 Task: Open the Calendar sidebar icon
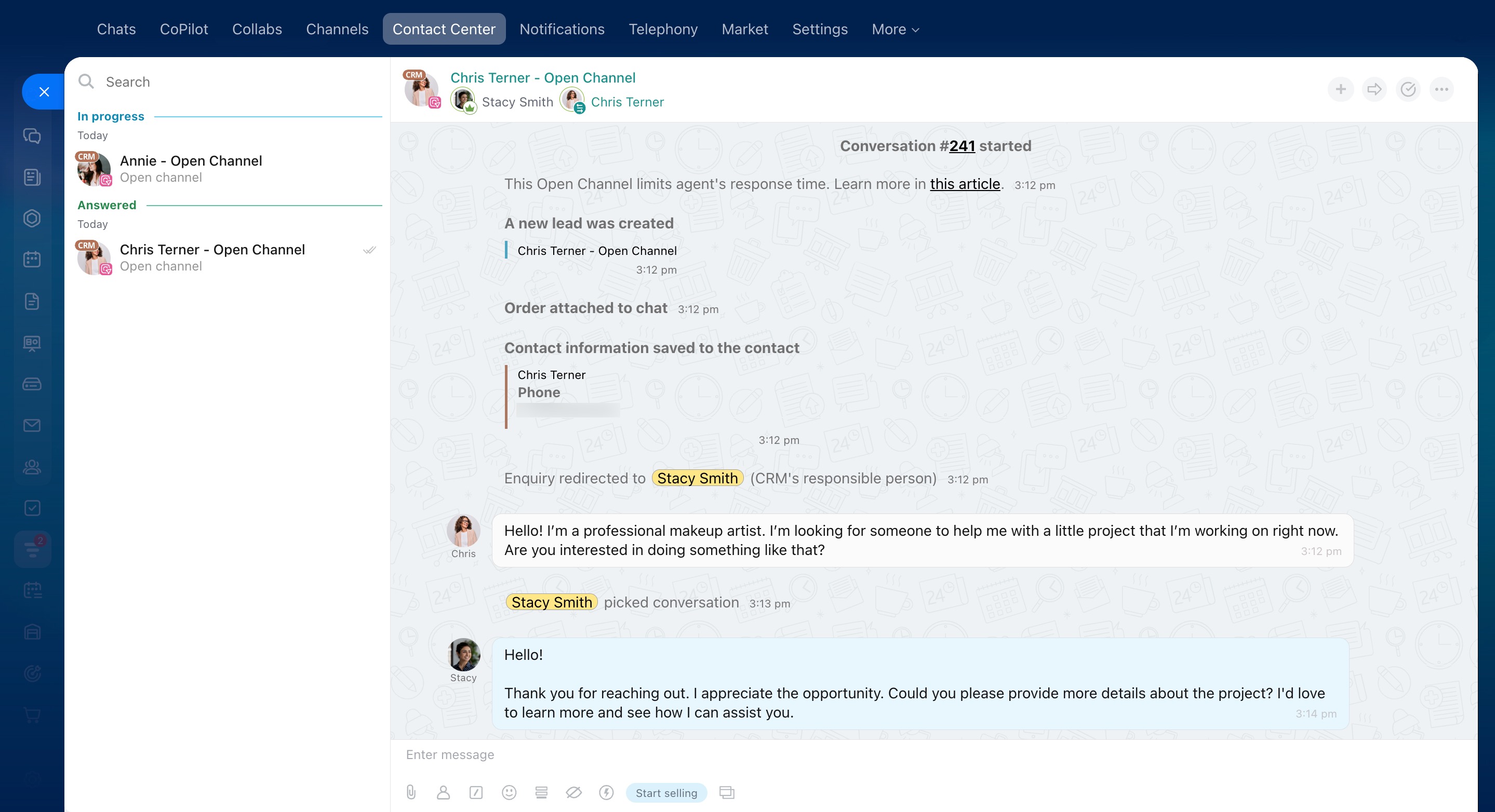(x=32, y=260)
